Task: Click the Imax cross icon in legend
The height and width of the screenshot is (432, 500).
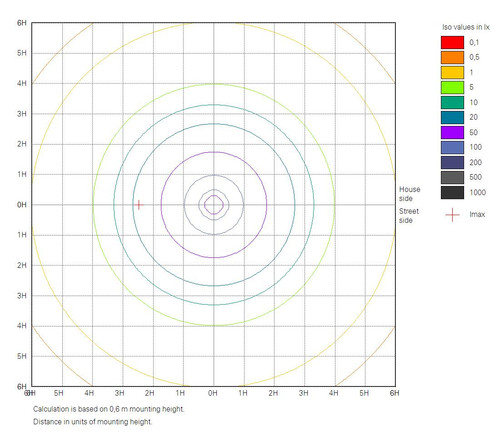Action: (x=452, y=215)
